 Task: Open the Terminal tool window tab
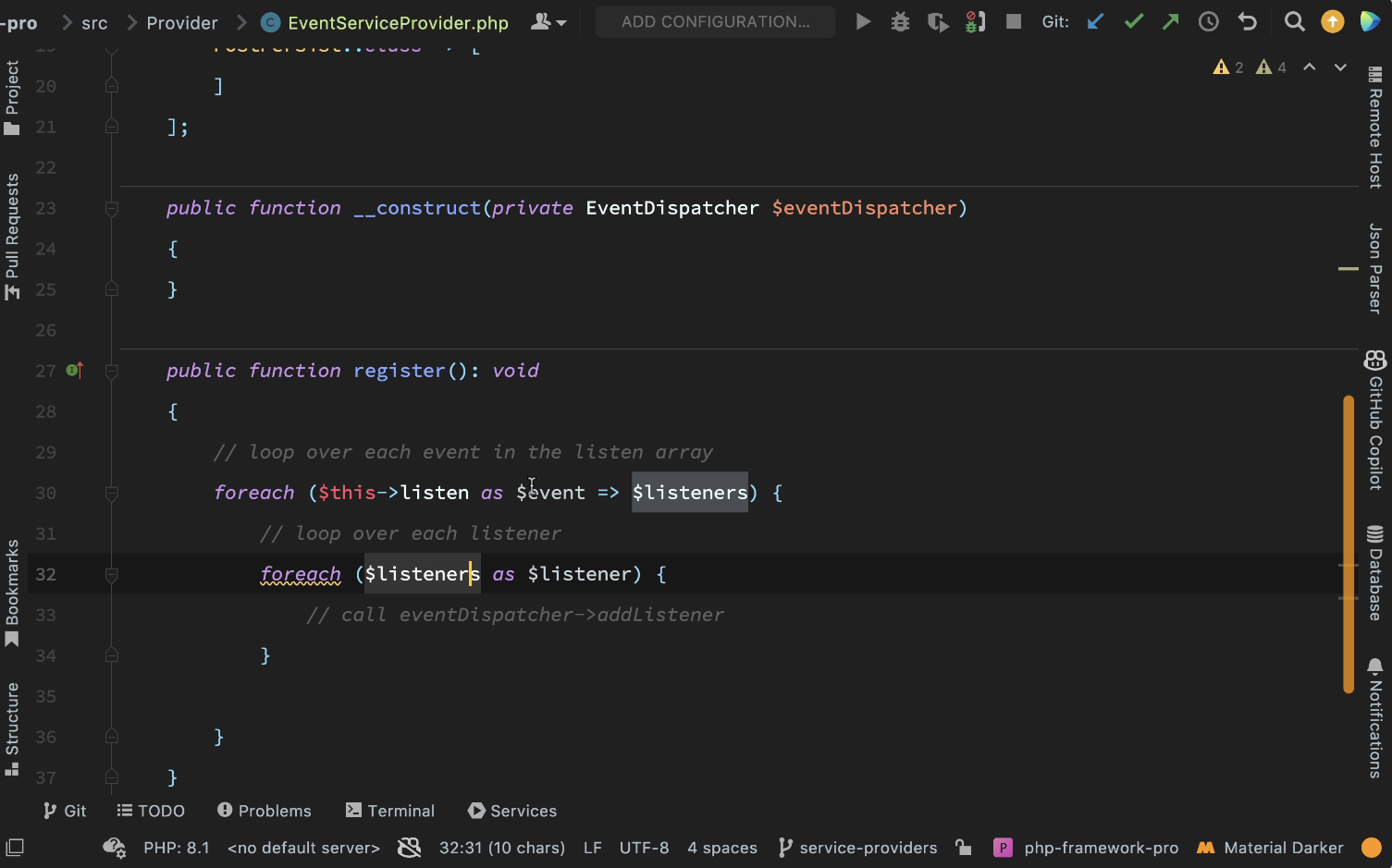click(389, 811)
